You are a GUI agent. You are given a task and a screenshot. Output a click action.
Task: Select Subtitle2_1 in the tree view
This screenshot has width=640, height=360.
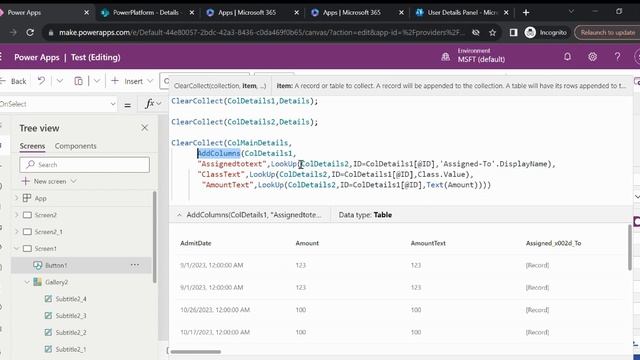point(71,349)
